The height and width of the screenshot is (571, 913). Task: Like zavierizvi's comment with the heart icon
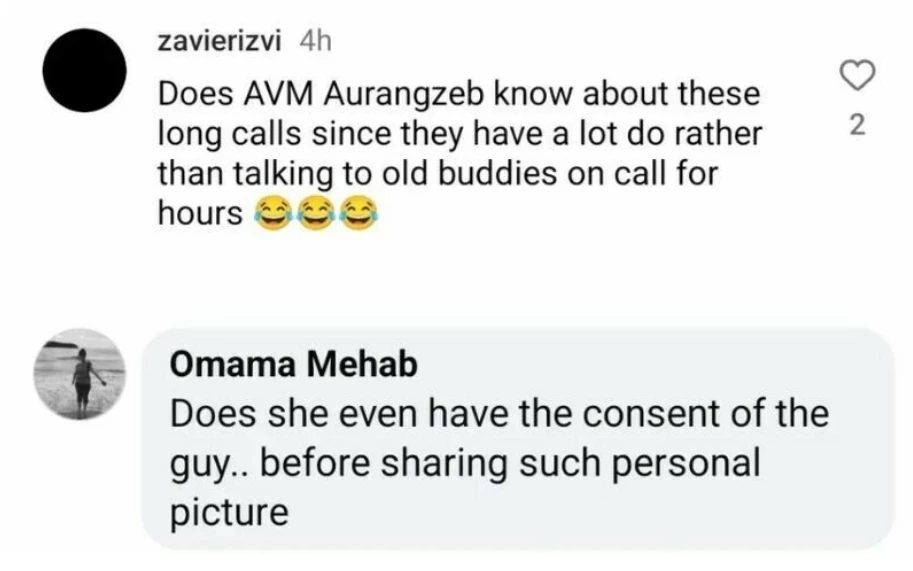(x=855, y=74)
